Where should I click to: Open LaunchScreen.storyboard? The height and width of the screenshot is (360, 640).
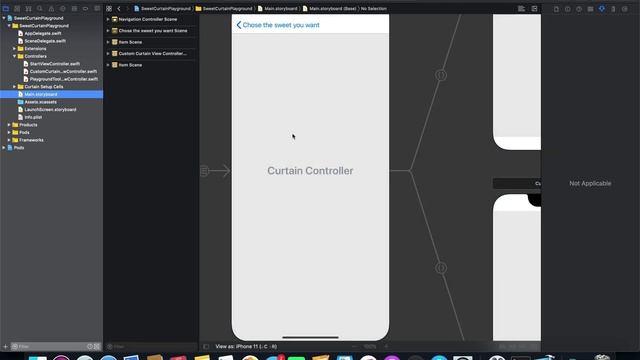click(51, 109)
